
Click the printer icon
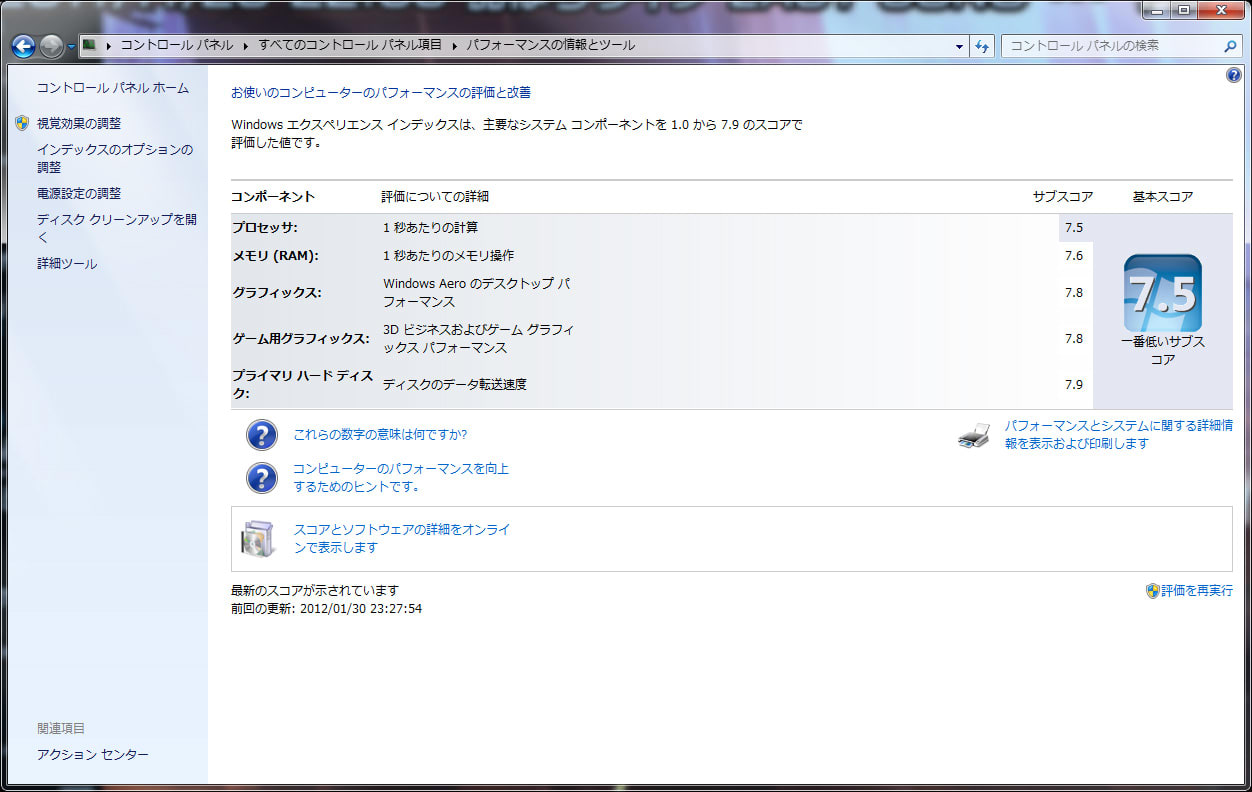point(974,435)
